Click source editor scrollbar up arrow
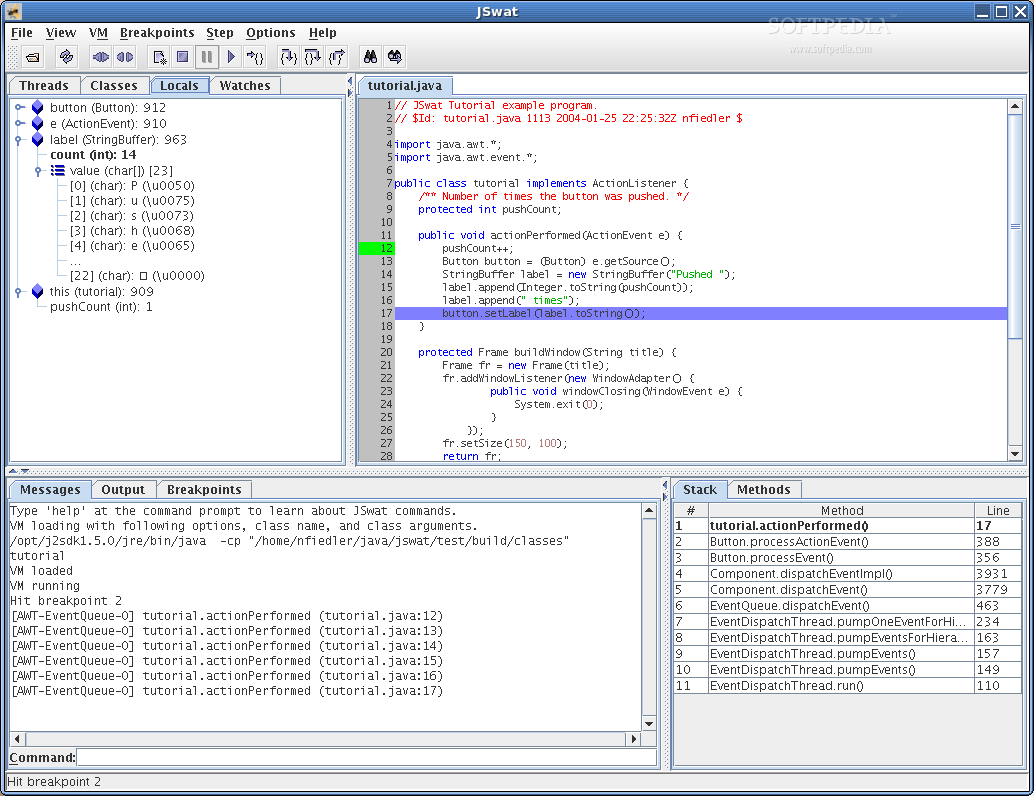 pyautogui.click(x=1015, y=106)
